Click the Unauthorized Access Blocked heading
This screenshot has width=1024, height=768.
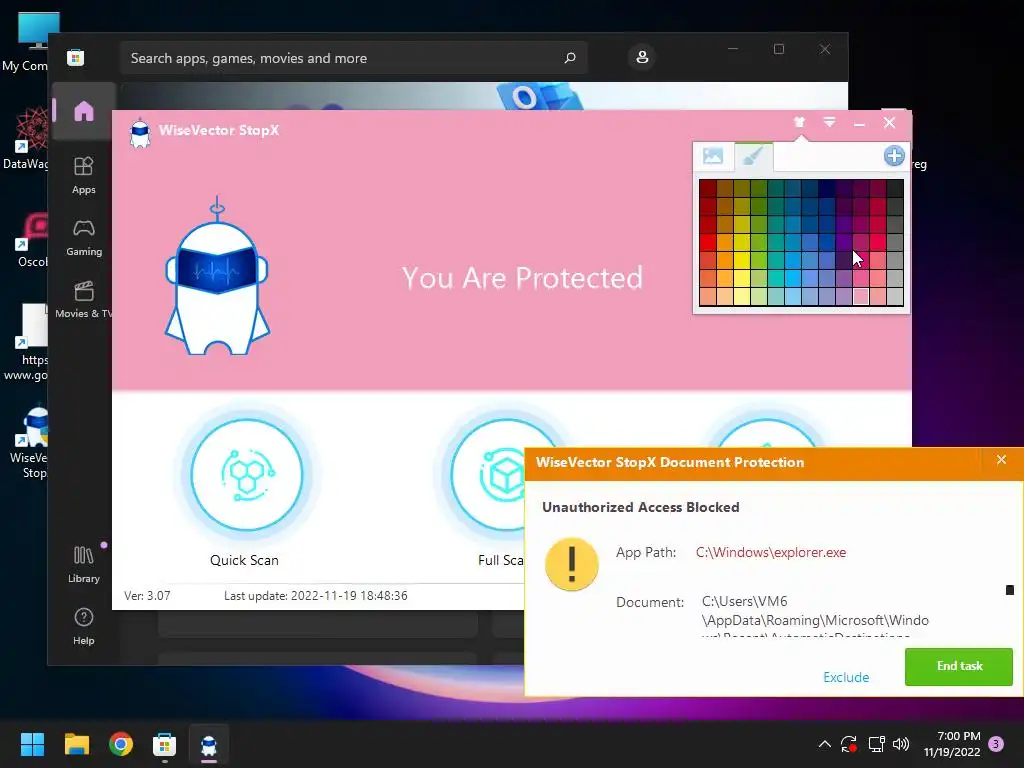[x=640, y=507]
